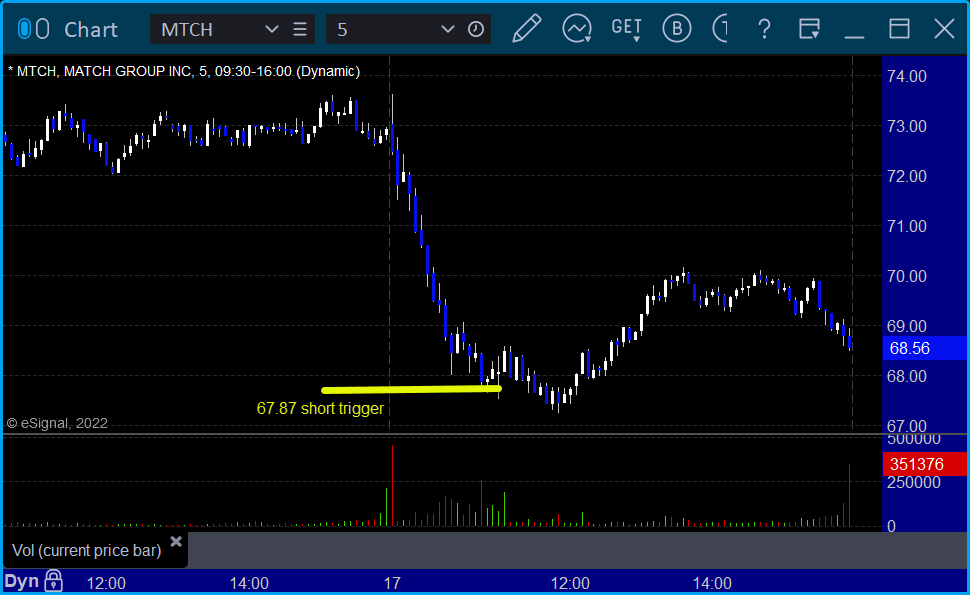Click the 67.00 price axis label
The height and width of the screenshot is (595, 970).
pos(907,426)
